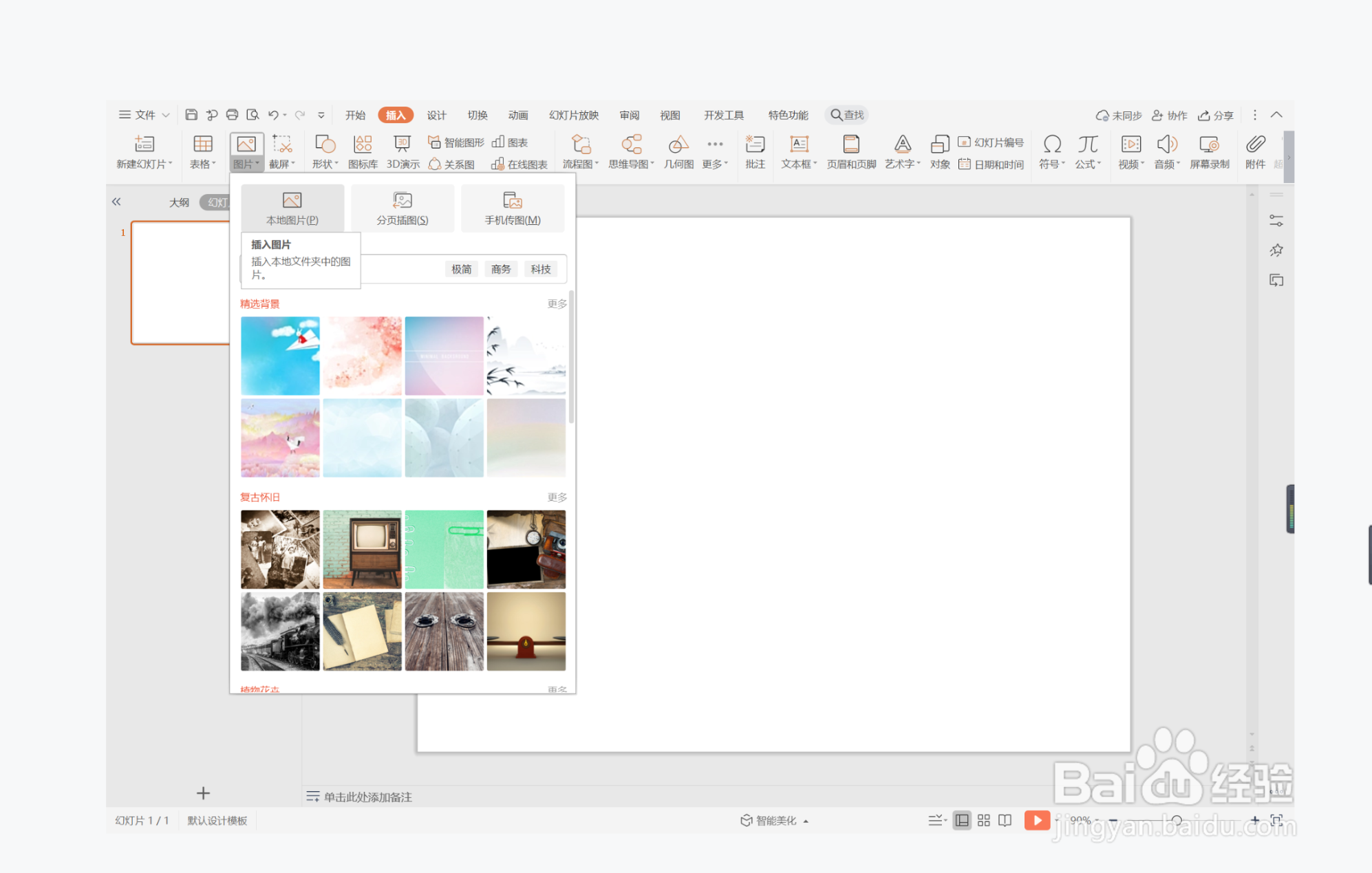Select the paper airplane sky background
Viewport: 1372px width, 873px height.
point(280,355)
